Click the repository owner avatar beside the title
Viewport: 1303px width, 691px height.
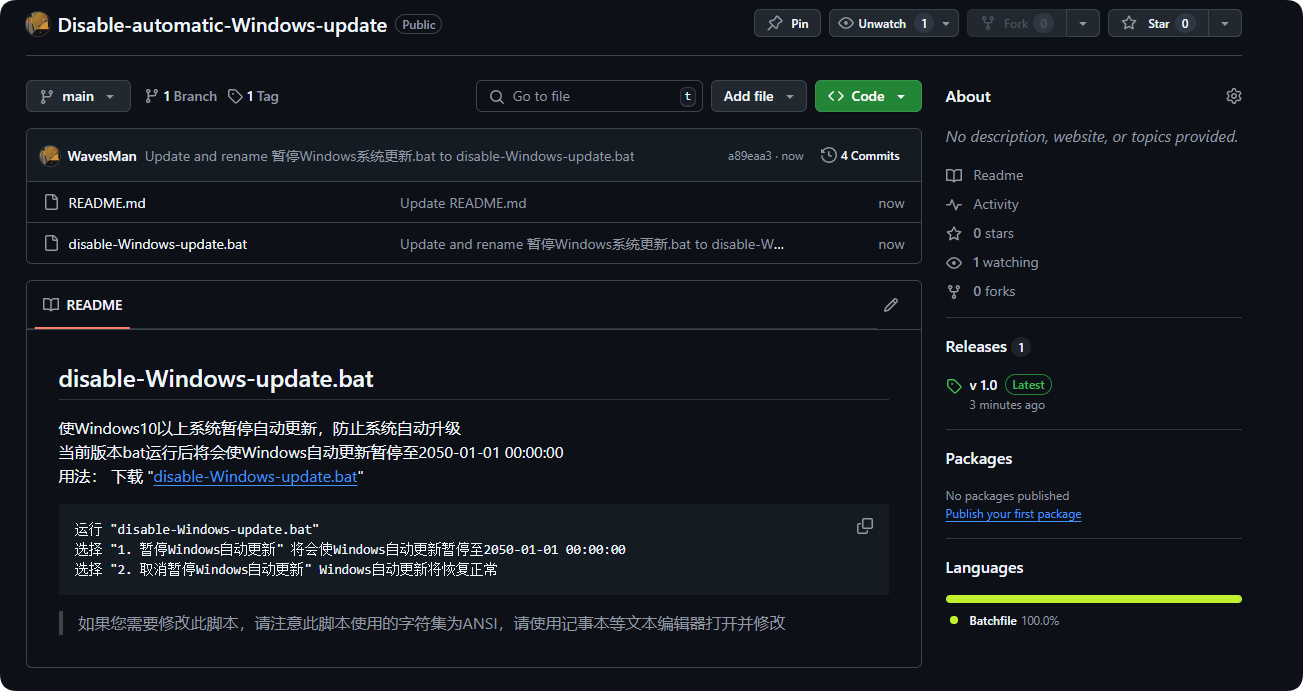pyautogui.click(x=38, y=24)
